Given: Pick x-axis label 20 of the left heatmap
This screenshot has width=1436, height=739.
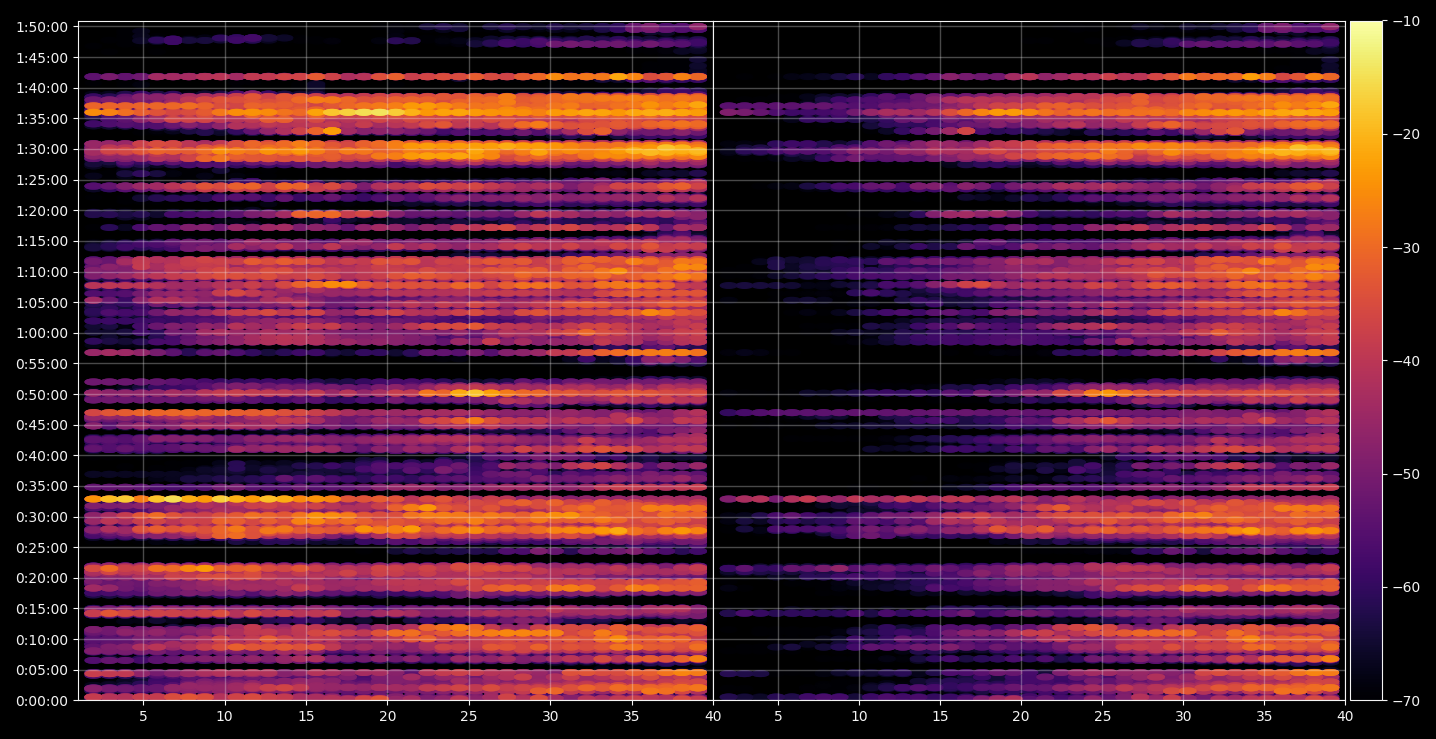Looking at the screenshot, I should click(x=387, y=717).
